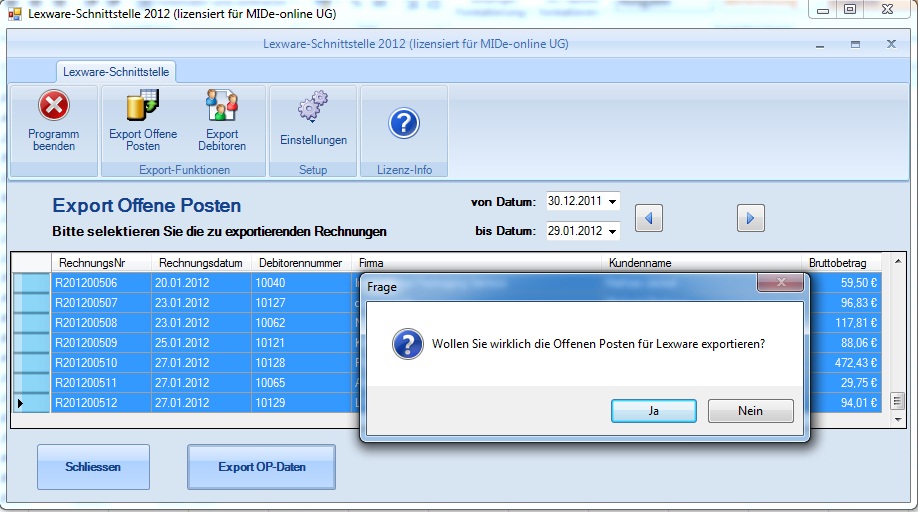Select invoice R201200506 cell

(x=101, y=283)
